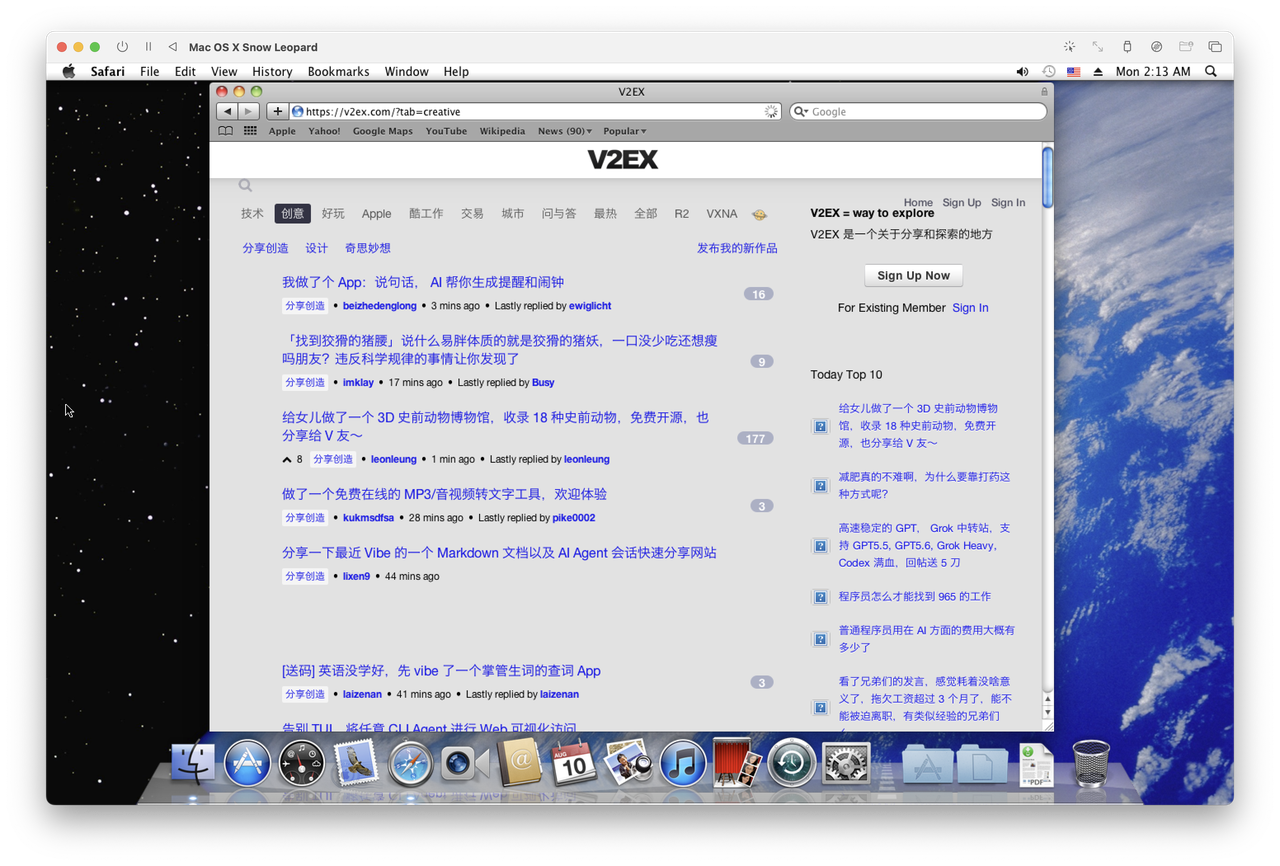
Task: Click the US flag input source icon
Action: [1074, 72]
